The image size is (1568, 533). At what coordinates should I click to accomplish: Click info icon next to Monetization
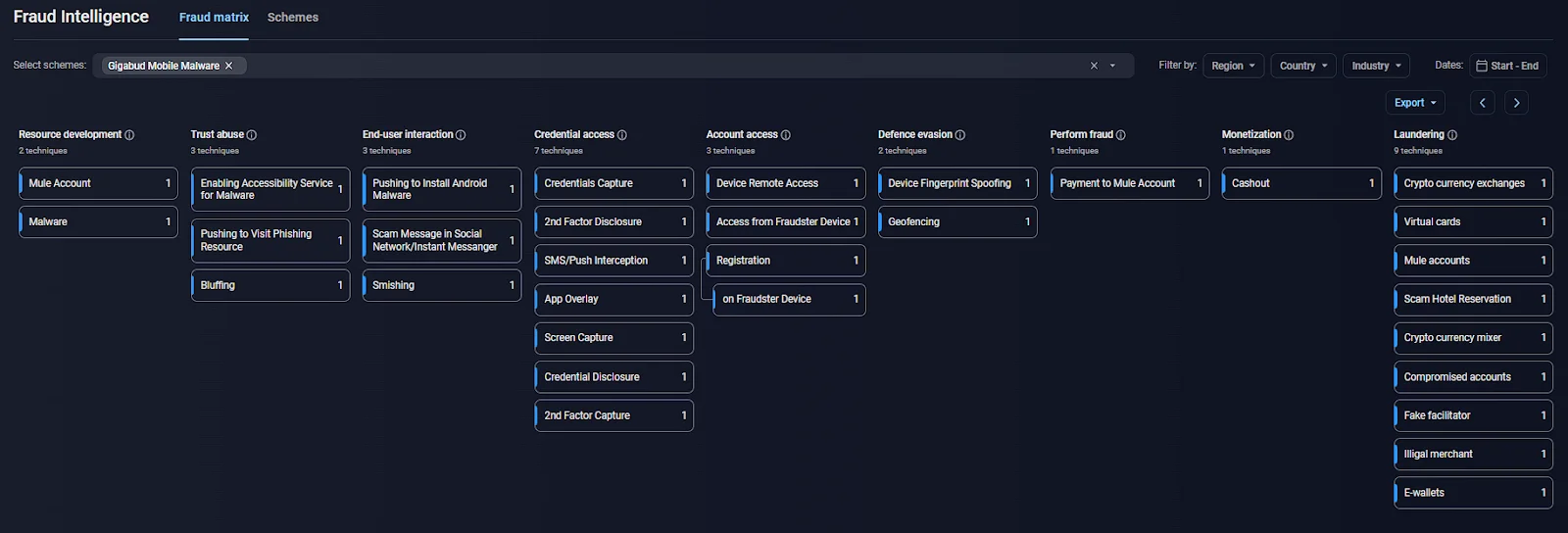pos(1289,135)
